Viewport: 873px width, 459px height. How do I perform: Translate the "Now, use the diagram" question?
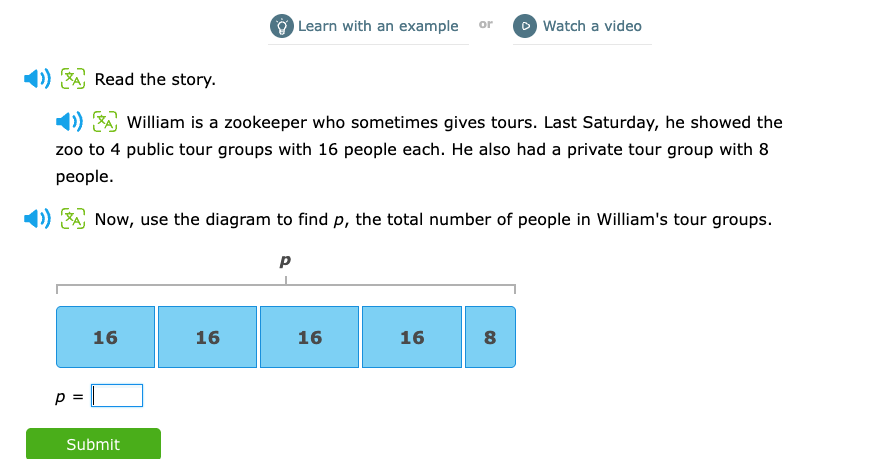coord(73,219)
